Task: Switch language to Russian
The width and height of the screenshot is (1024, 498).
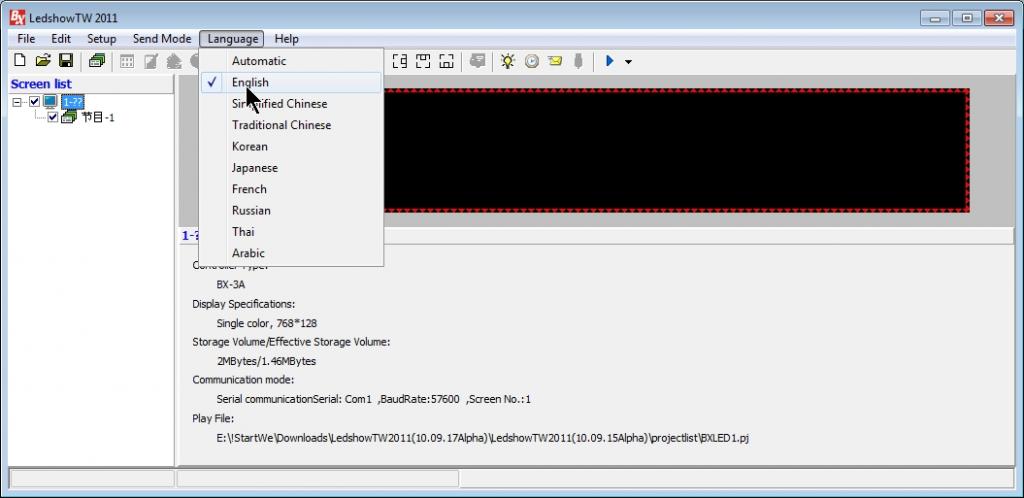Action: [291, 210]
